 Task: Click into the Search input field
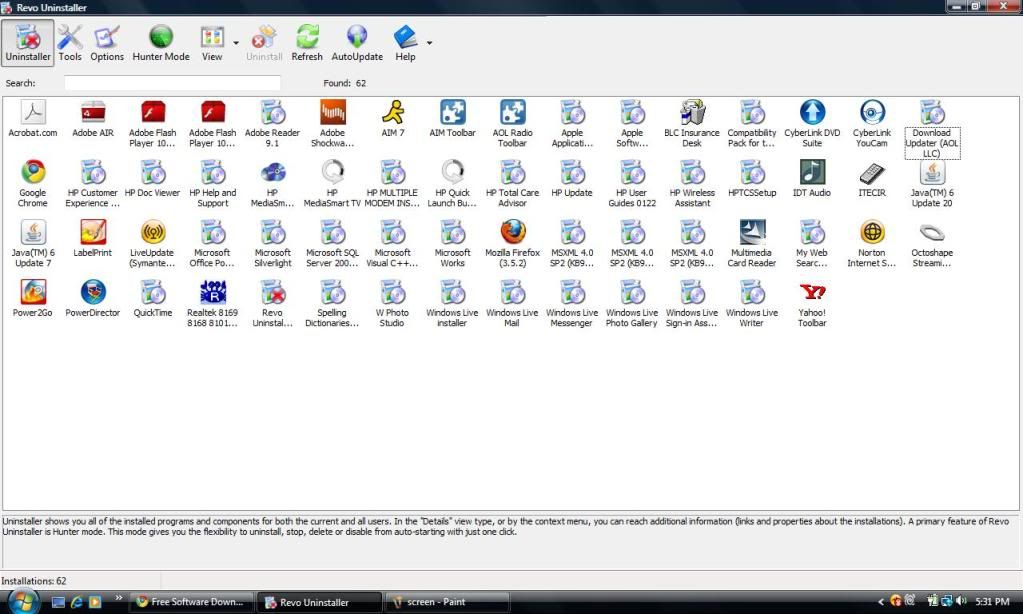pyautogui.click(x=172, y=83)
